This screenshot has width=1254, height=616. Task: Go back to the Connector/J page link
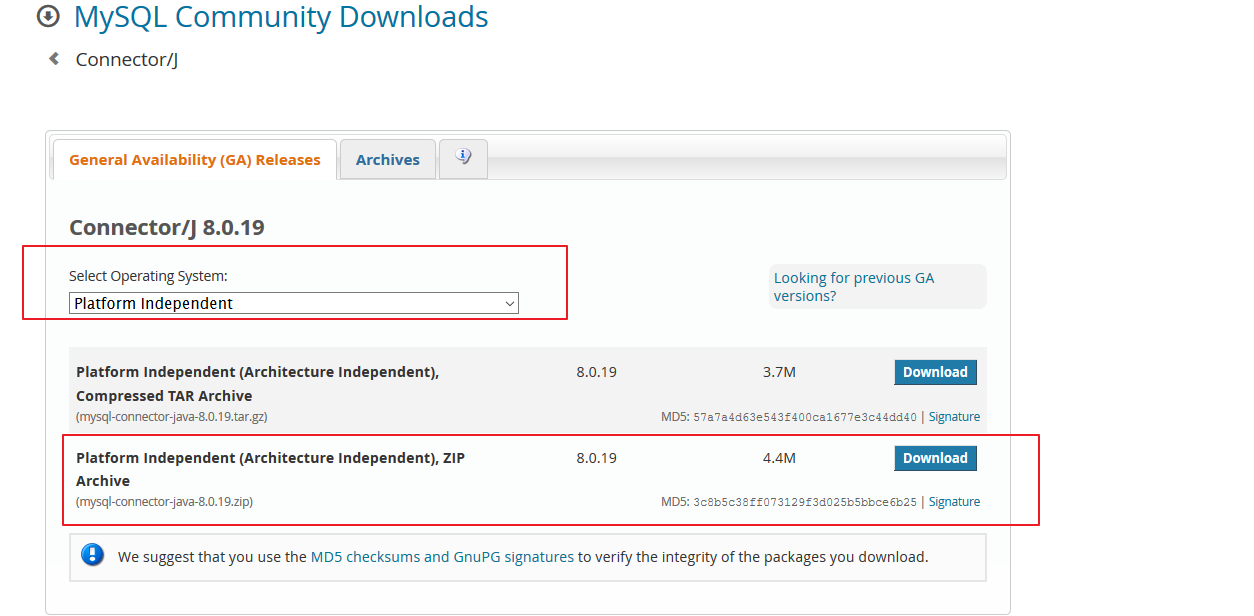127,60
